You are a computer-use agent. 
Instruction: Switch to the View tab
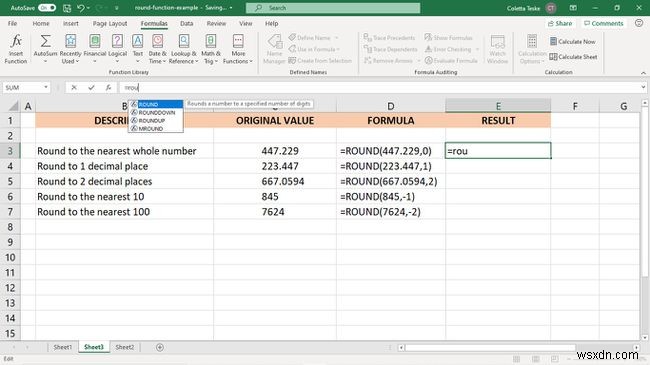[245, 24]
